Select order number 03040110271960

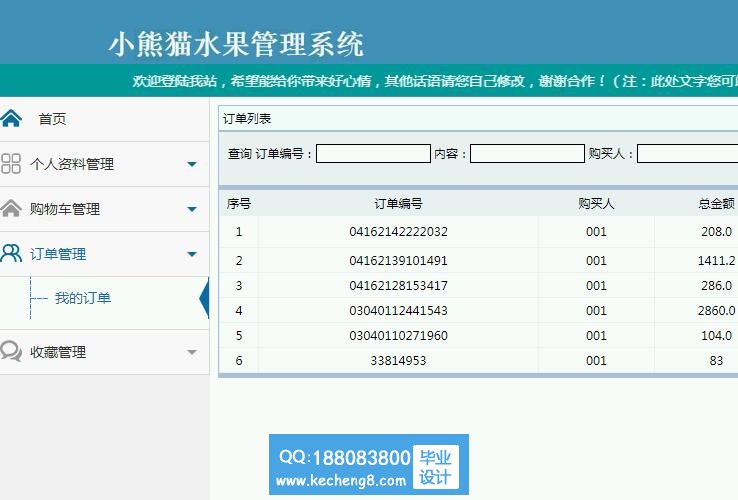click(398, 335)
